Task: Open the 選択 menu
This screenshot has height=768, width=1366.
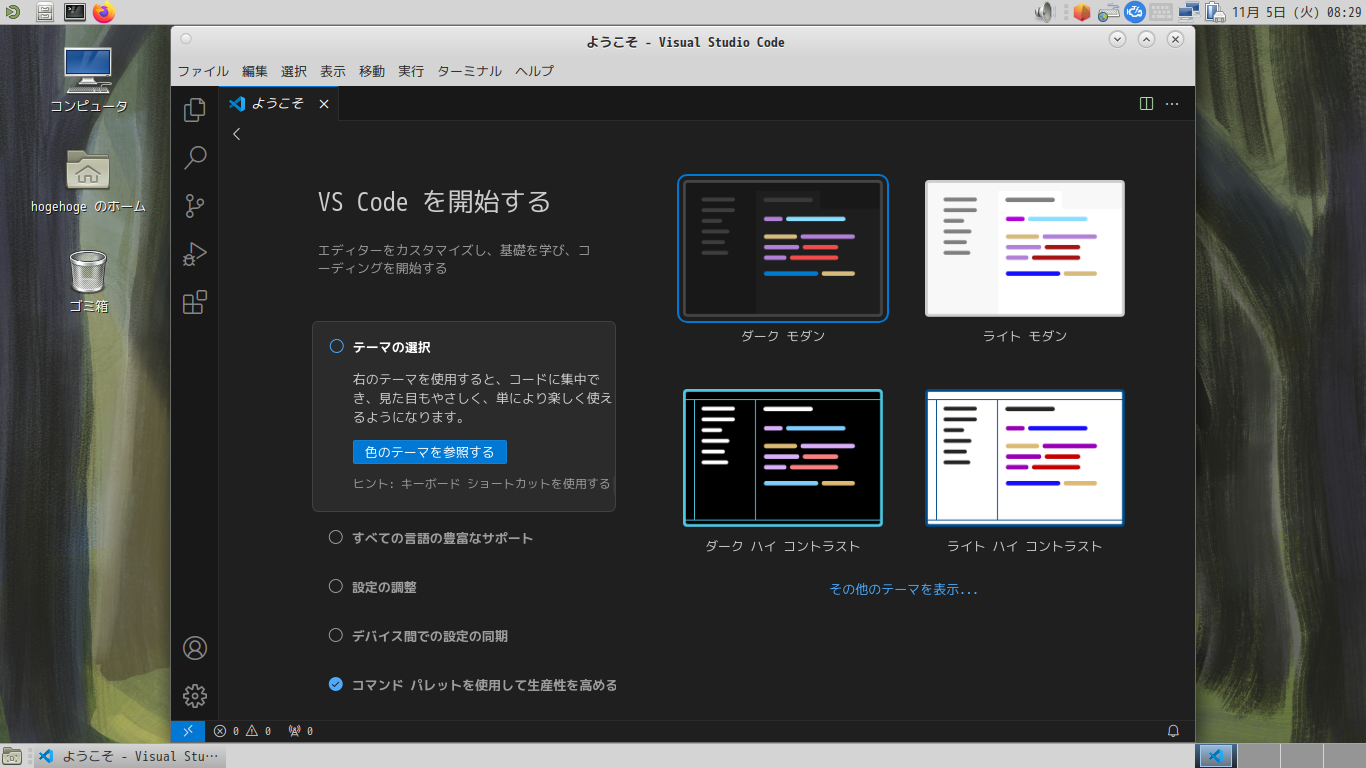Action: 294,71
